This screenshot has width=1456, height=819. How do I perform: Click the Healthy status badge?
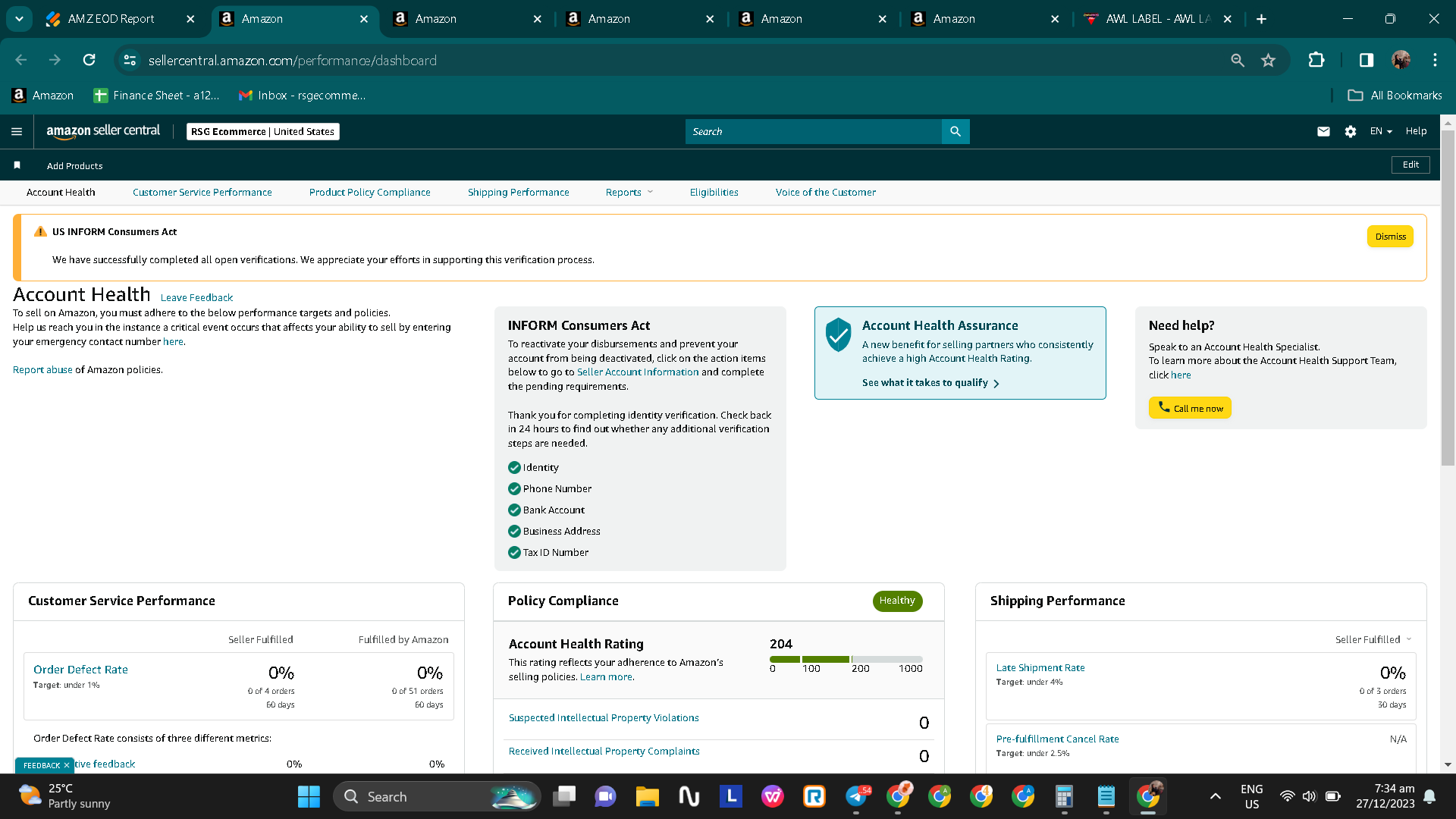[897, 601]
